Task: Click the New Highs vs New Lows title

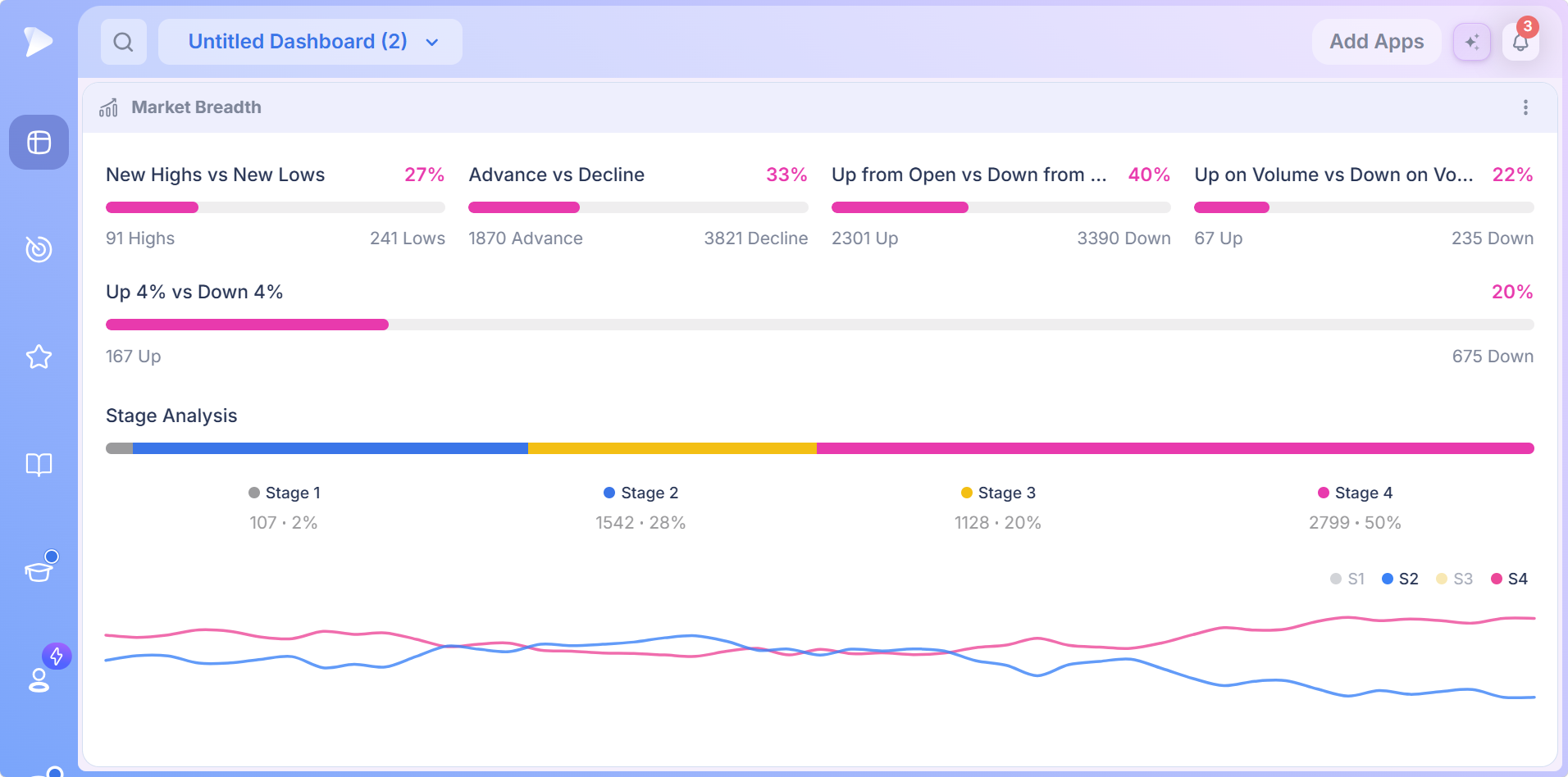Action: [x=216, y=175]
